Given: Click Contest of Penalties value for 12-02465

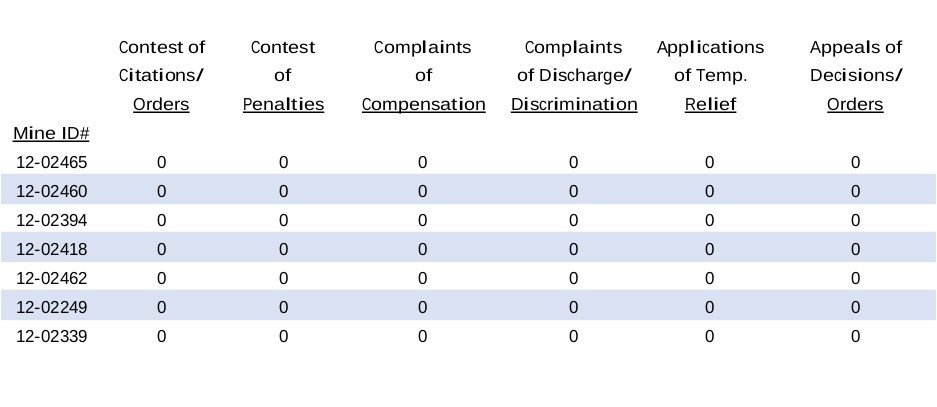Looking at the screenshot, I should click(283, 162).
